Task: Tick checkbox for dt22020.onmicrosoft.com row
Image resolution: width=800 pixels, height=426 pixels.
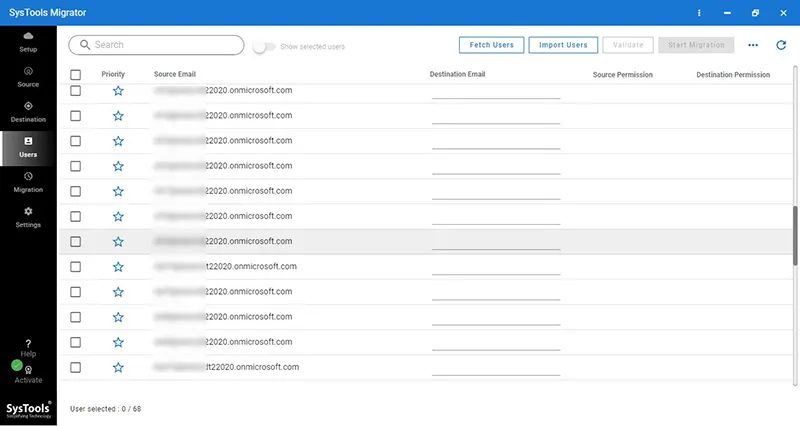Action: click(x=76, y=367)
